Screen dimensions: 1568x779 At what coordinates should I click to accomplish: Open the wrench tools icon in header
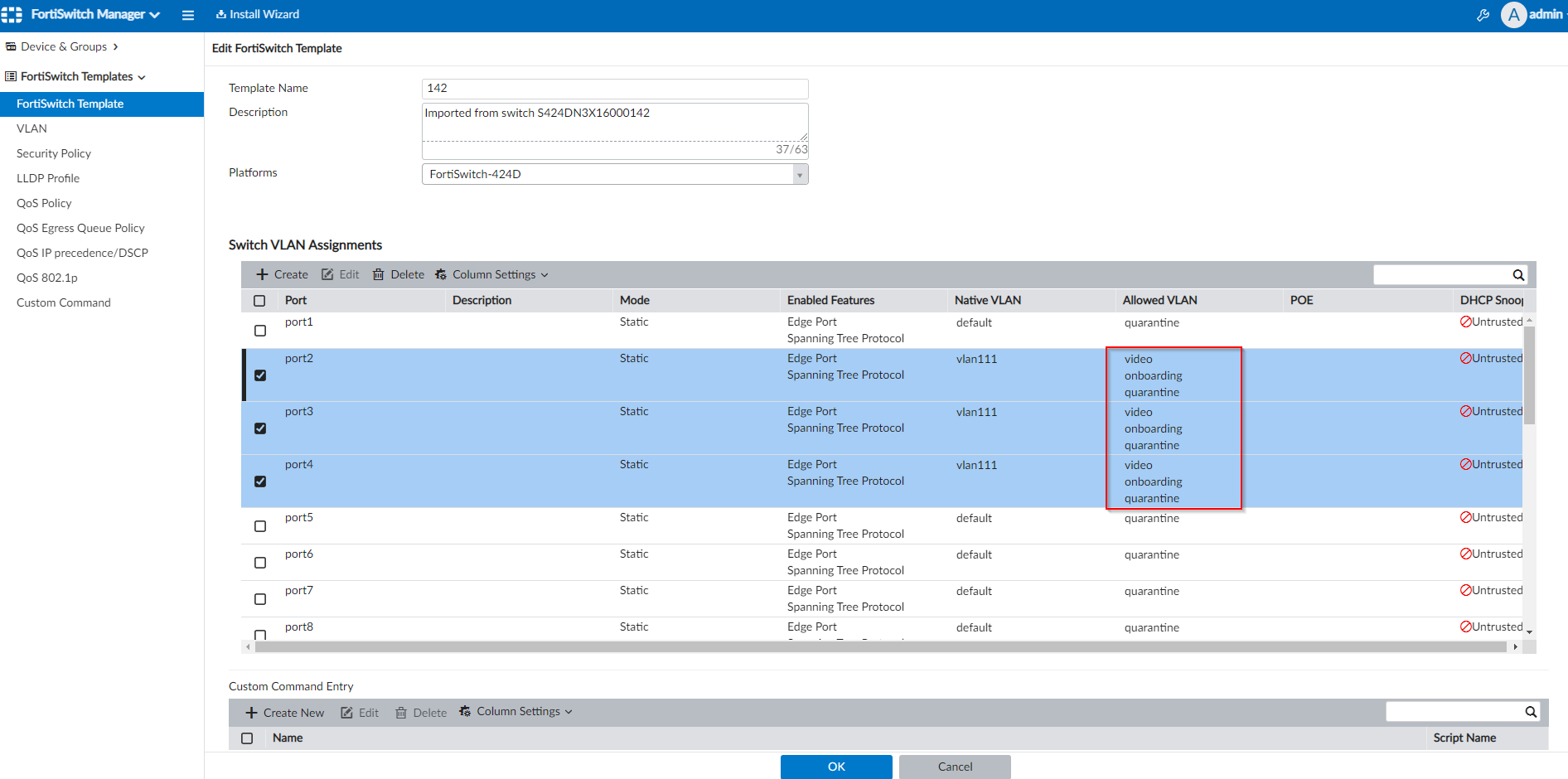[x=1483, y=15]
